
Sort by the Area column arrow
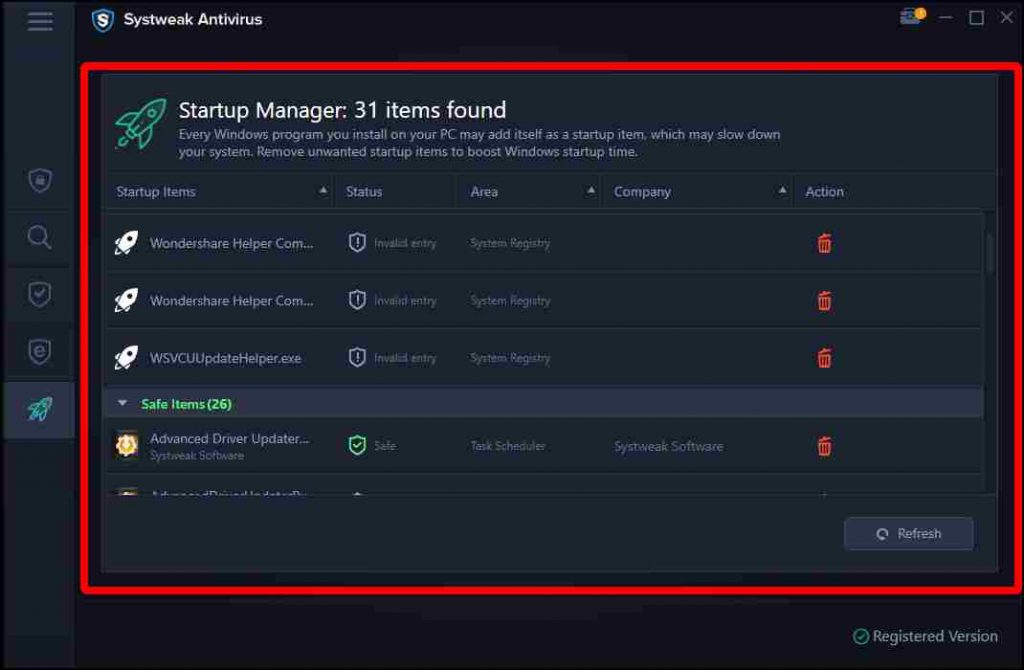591,190
